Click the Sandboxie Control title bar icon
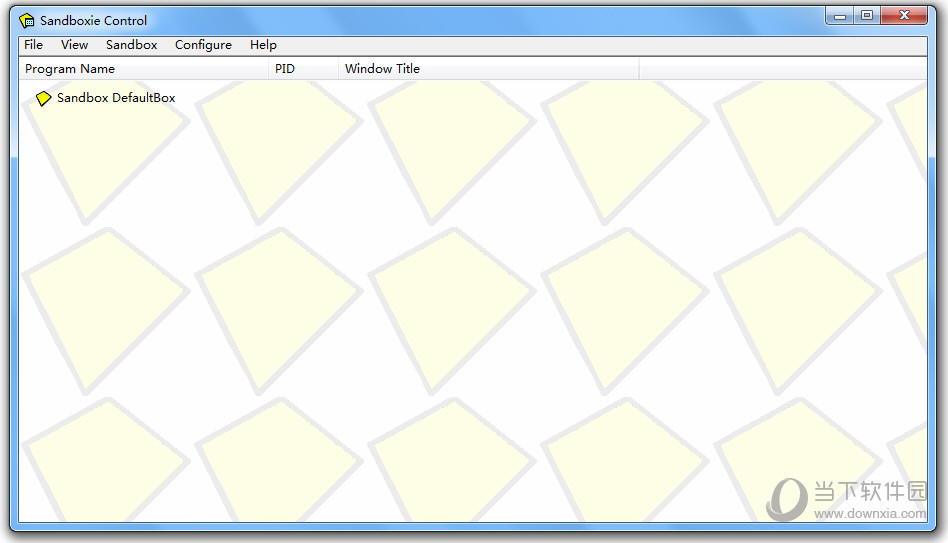 coord(27,21)
